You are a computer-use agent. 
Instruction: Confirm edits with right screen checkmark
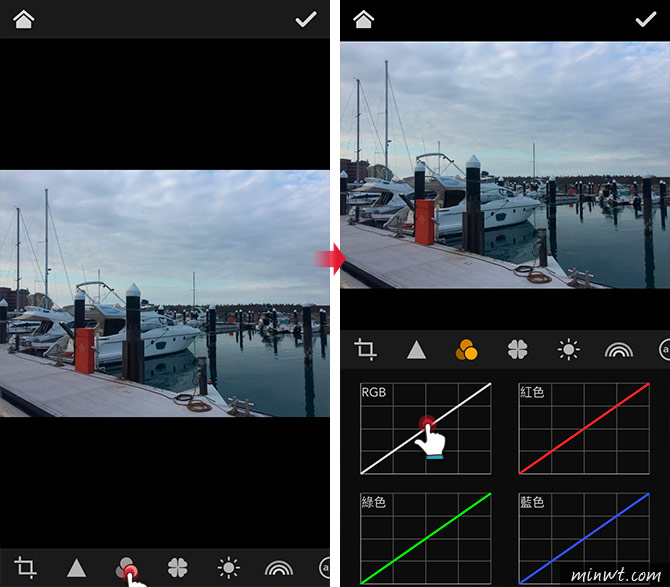pos(646,19)
